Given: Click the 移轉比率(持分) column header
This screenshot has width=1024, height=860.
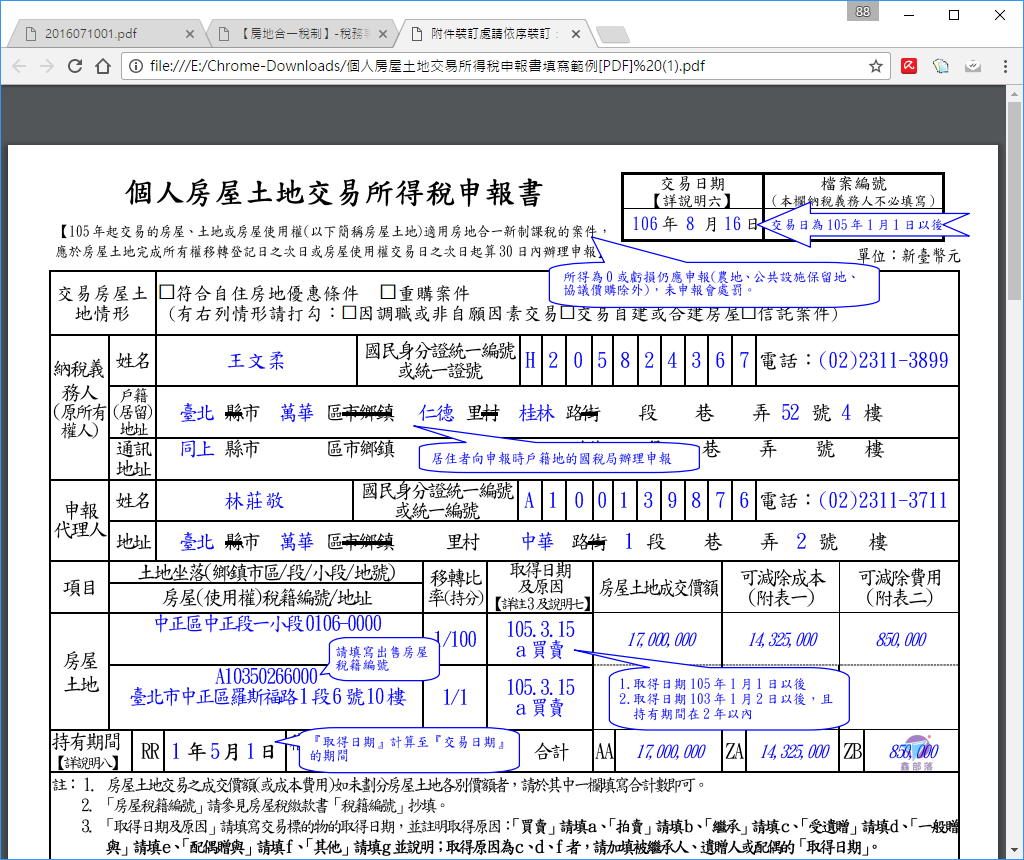Looking at the screenshot, I should pos(455,587).
